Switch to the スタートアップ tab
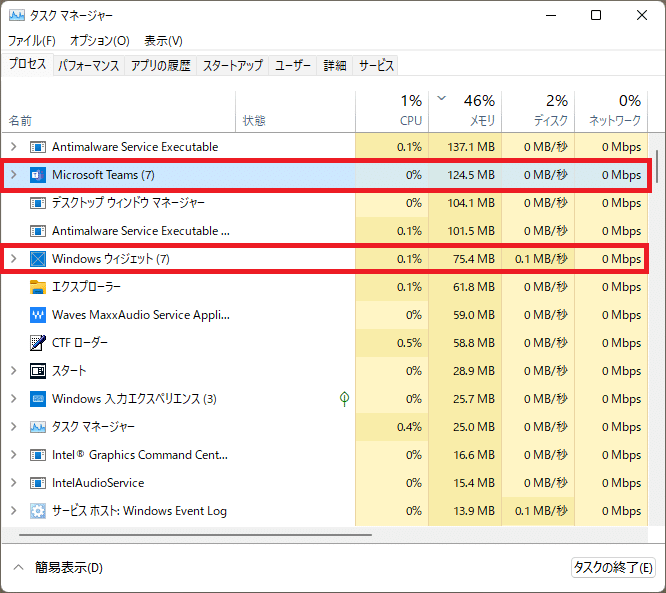The width and height of the screenshot is (666, 593). point(232,65)
